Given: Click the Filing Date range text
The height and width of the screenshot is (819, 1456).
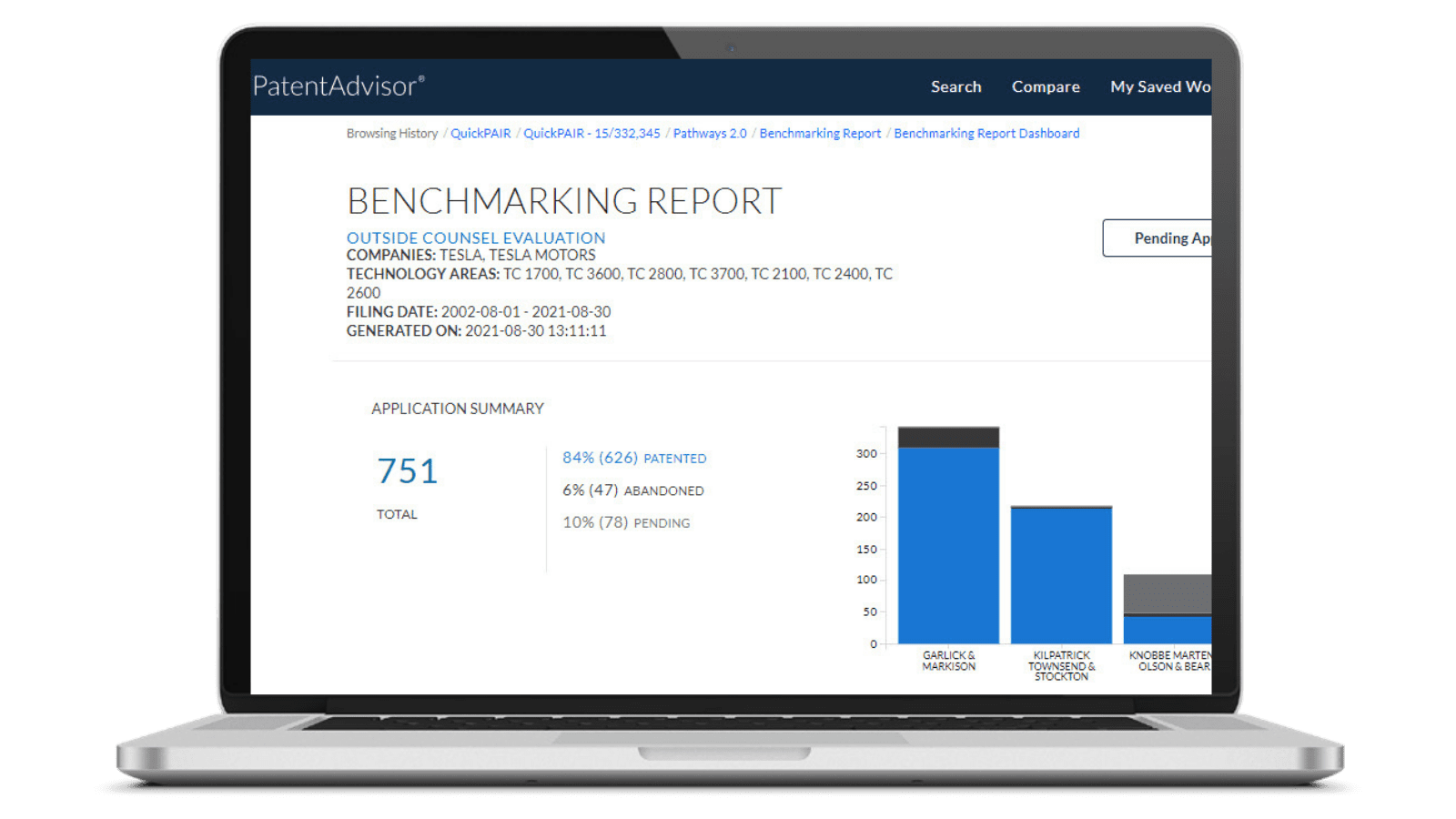Looking at the screenshot, I should [x=479, y=311].
